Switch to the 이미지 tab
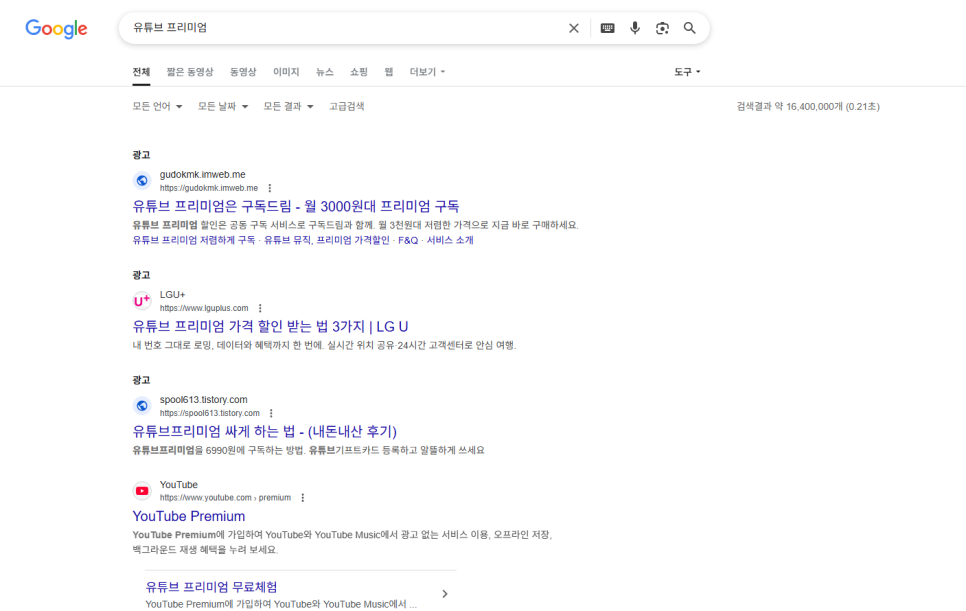Screen dimensions: 966x611 tap(286, 72)
